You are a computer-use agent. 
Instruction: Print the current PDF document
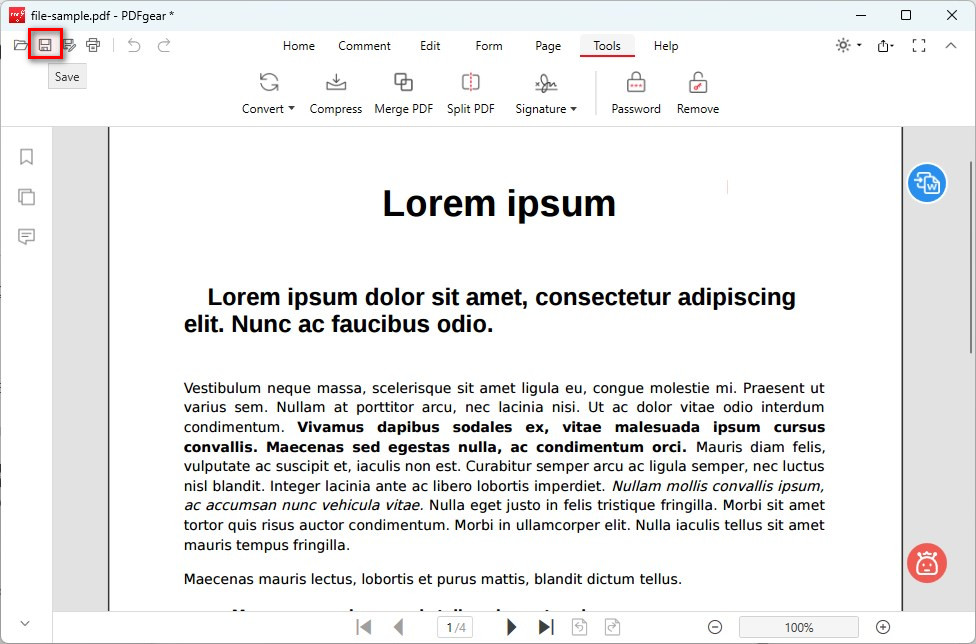pos(93,45)
